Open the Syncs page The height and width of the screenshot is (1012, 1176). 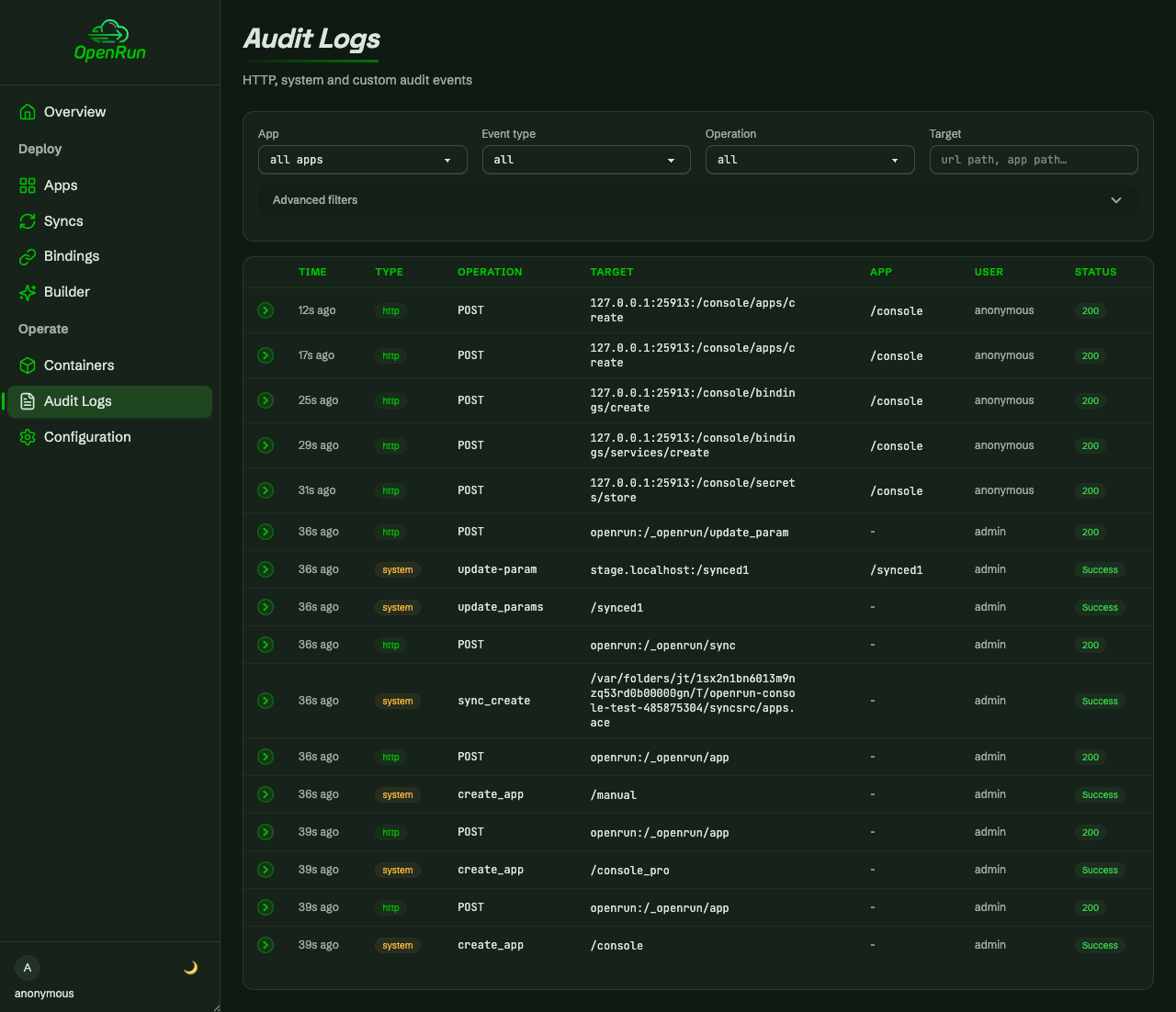[x=109, y=221]
